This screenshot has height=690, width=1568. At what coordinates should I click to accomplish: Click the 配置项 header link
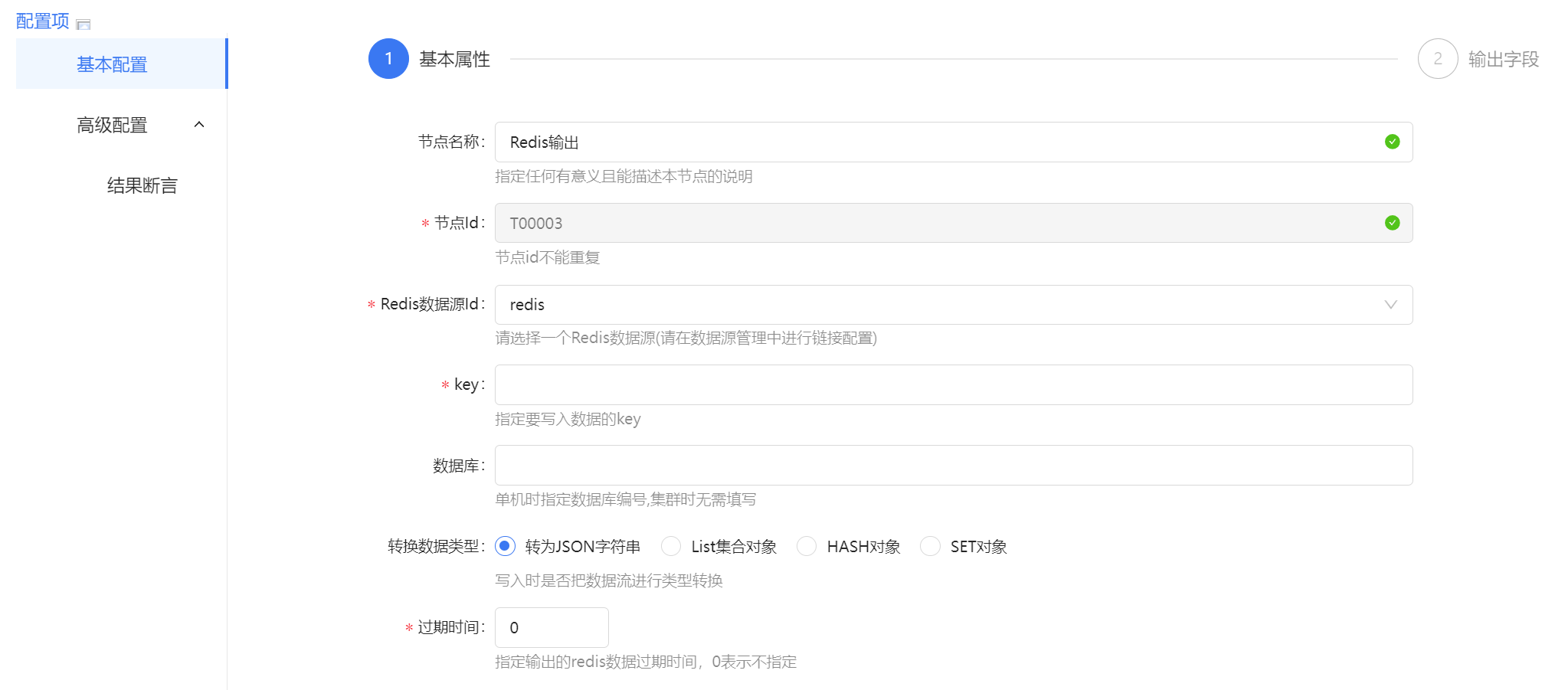tap(43, 21)
